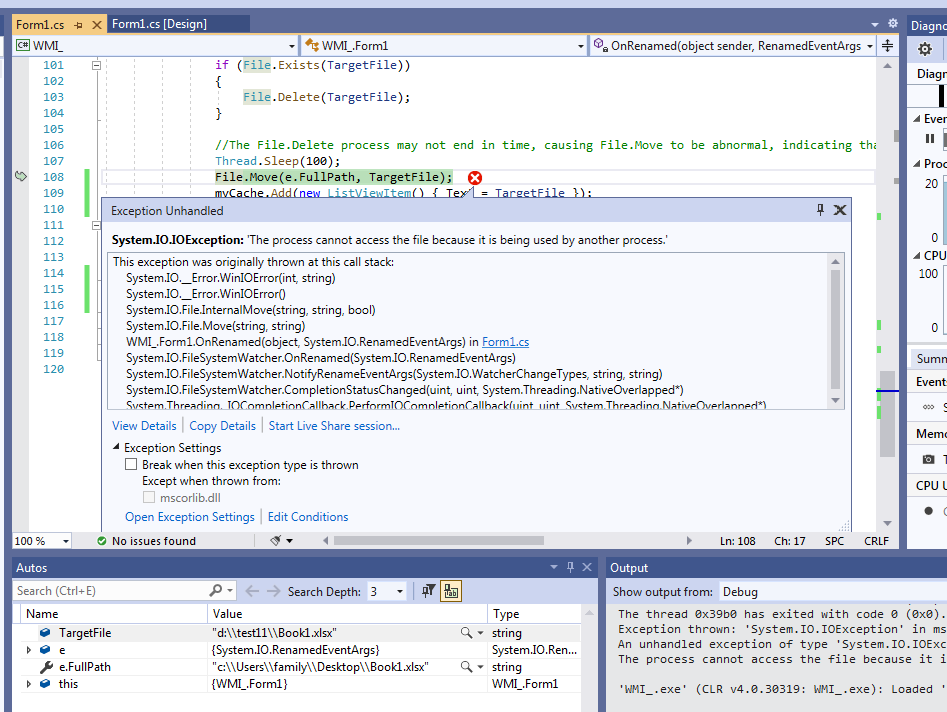Click Copy Details link
Image resolution: width=947 pixels, height=712 pixels.
(x=222, y=426)
